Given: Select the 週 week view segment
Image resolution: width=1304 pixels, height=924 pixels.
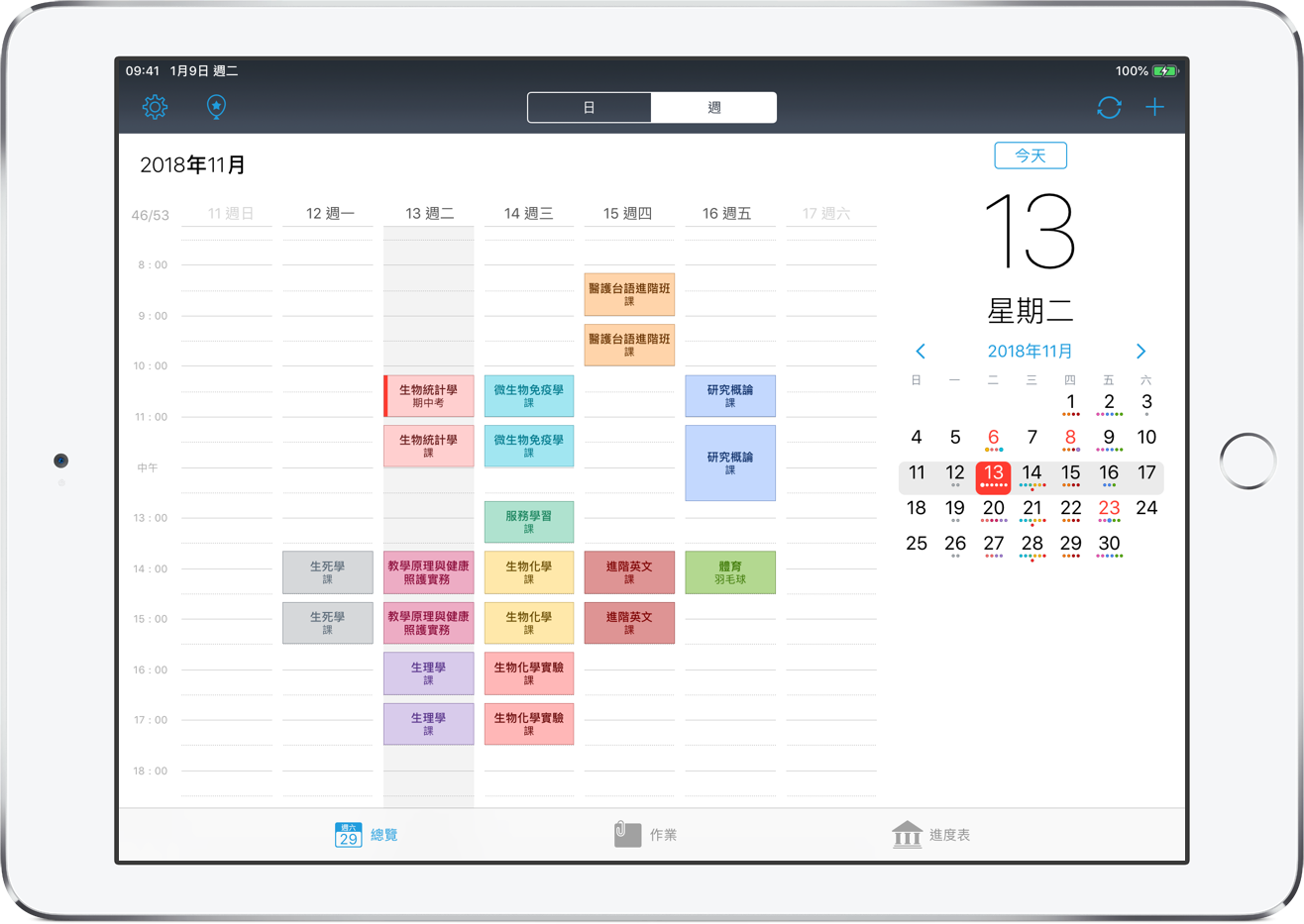Looking at the screenshot, I should tap(713, 107).
